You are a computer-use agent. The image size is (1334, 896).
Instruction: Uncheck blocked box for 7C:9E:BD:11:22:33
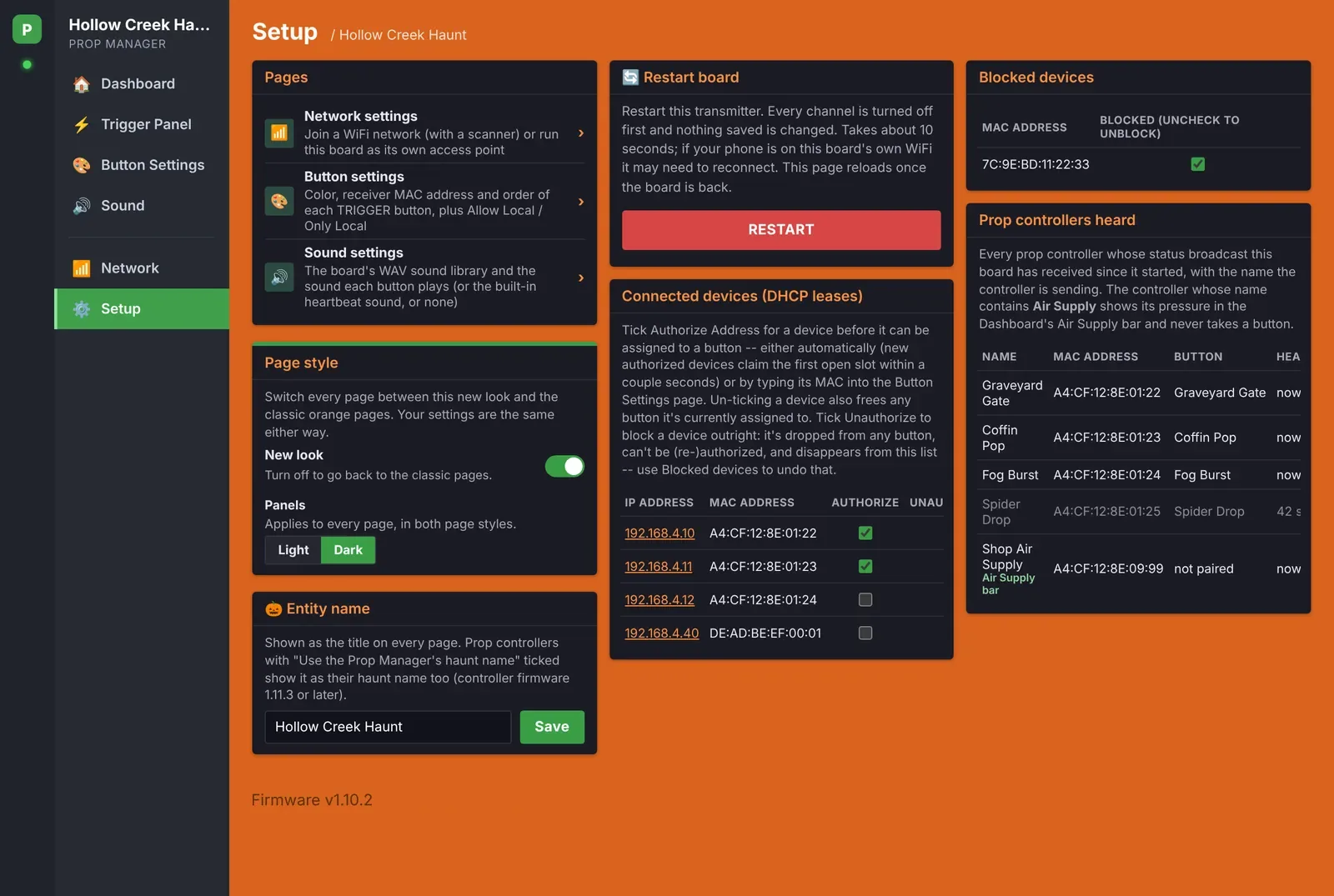(1198, 164)
